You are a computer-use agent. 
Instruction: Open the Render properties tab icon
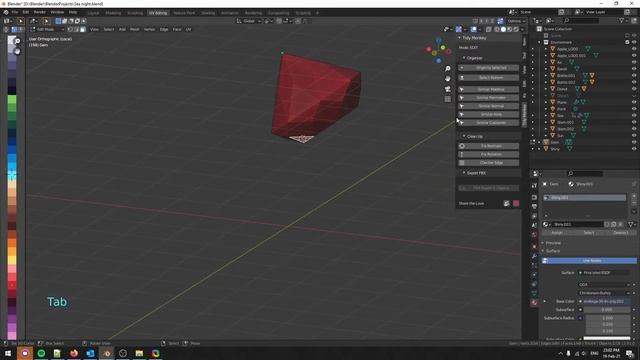pos(534,197)
